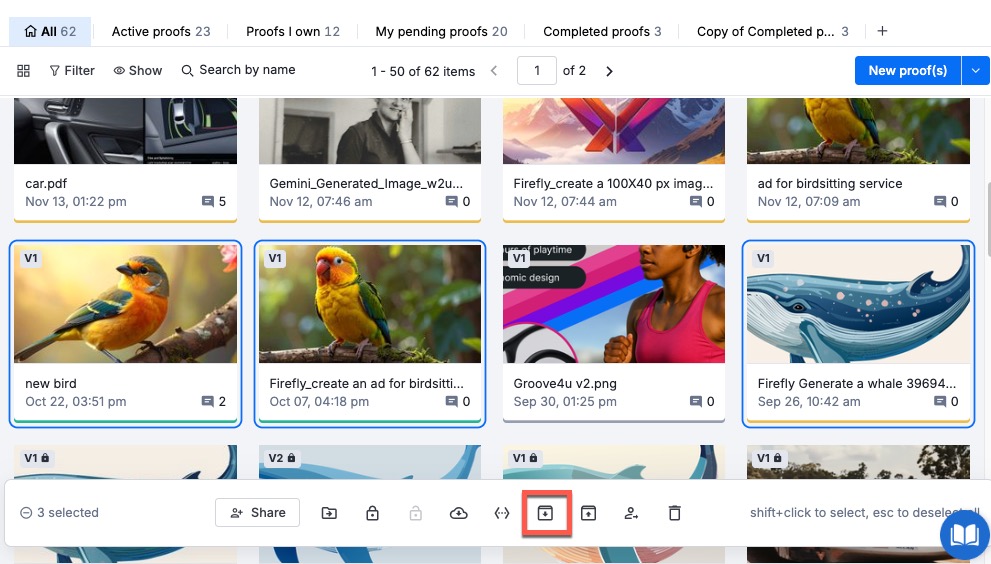This screenshot has height=564, width=991.
Task: Go to previous page arrow
Action: point(494,71)
